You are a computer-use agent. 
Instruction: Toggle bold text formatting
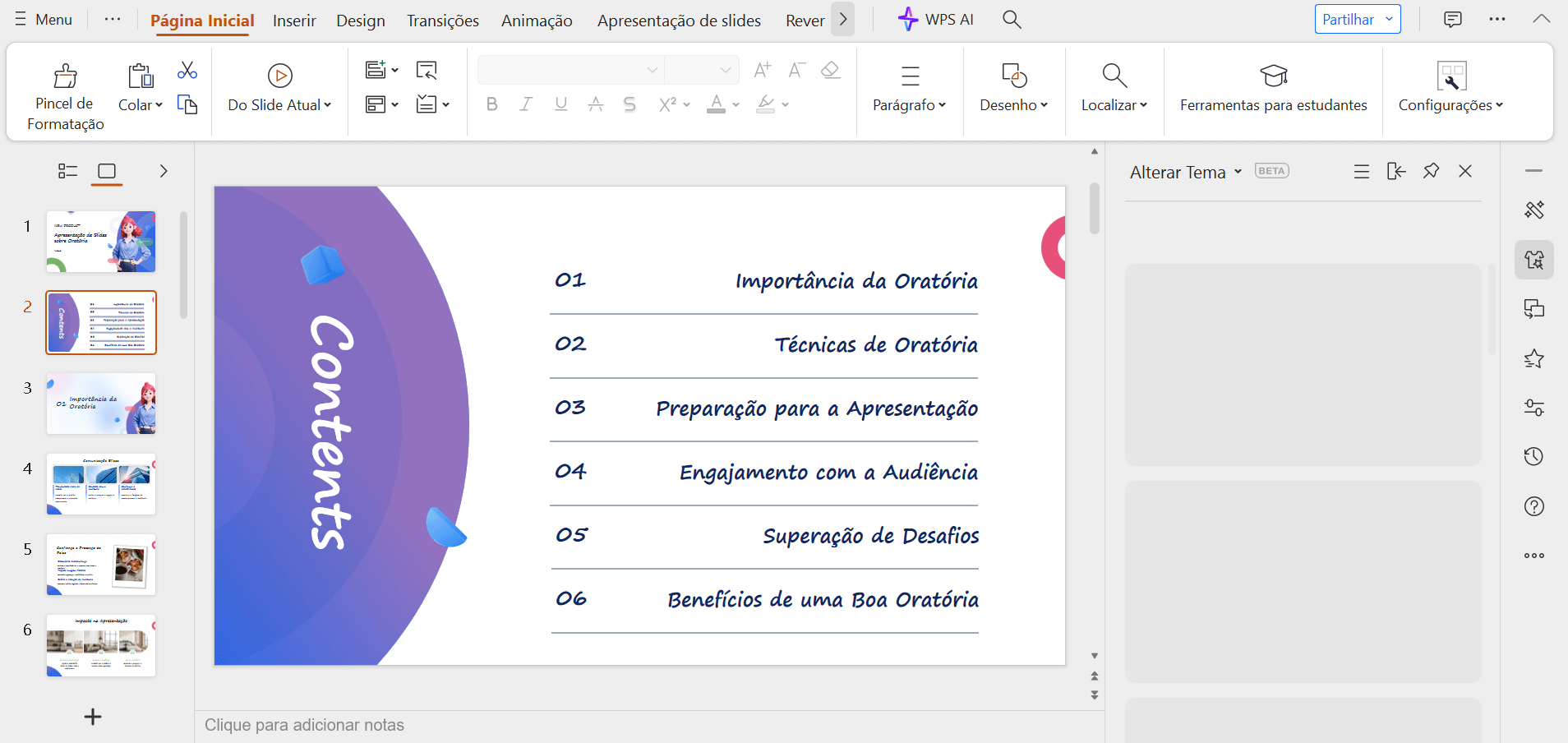tap(491, 104)
